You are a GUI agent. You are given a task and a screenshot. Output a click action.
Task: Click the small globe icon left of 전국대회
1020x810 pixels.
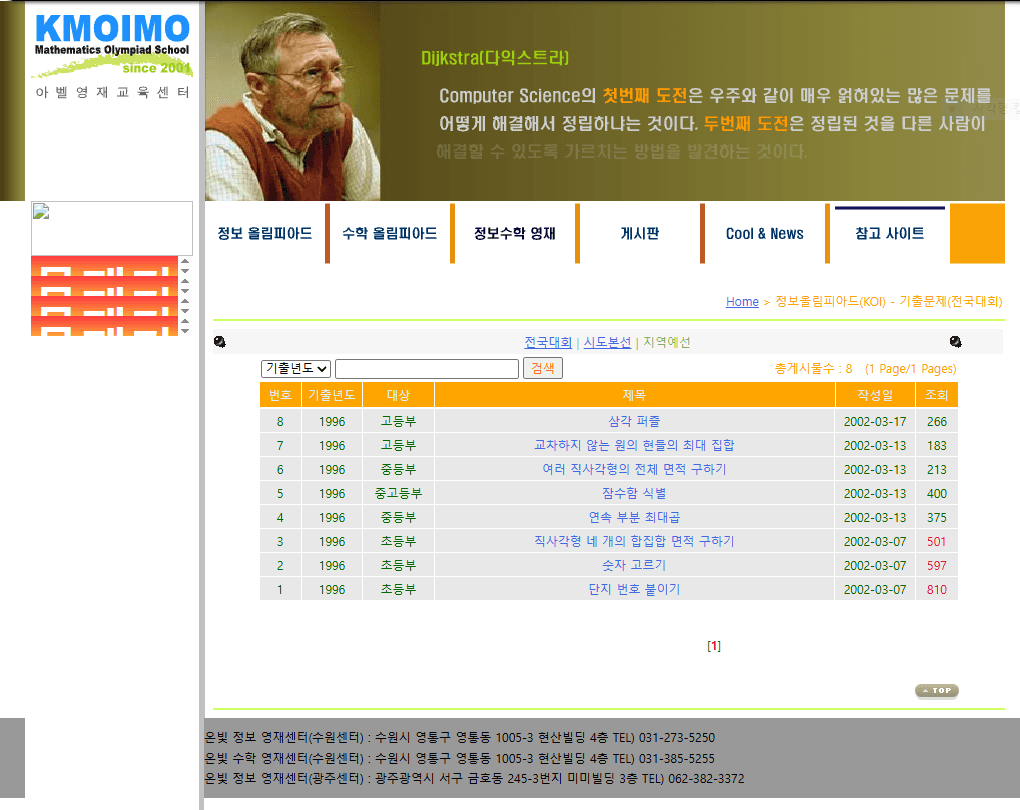pos(220,342)
